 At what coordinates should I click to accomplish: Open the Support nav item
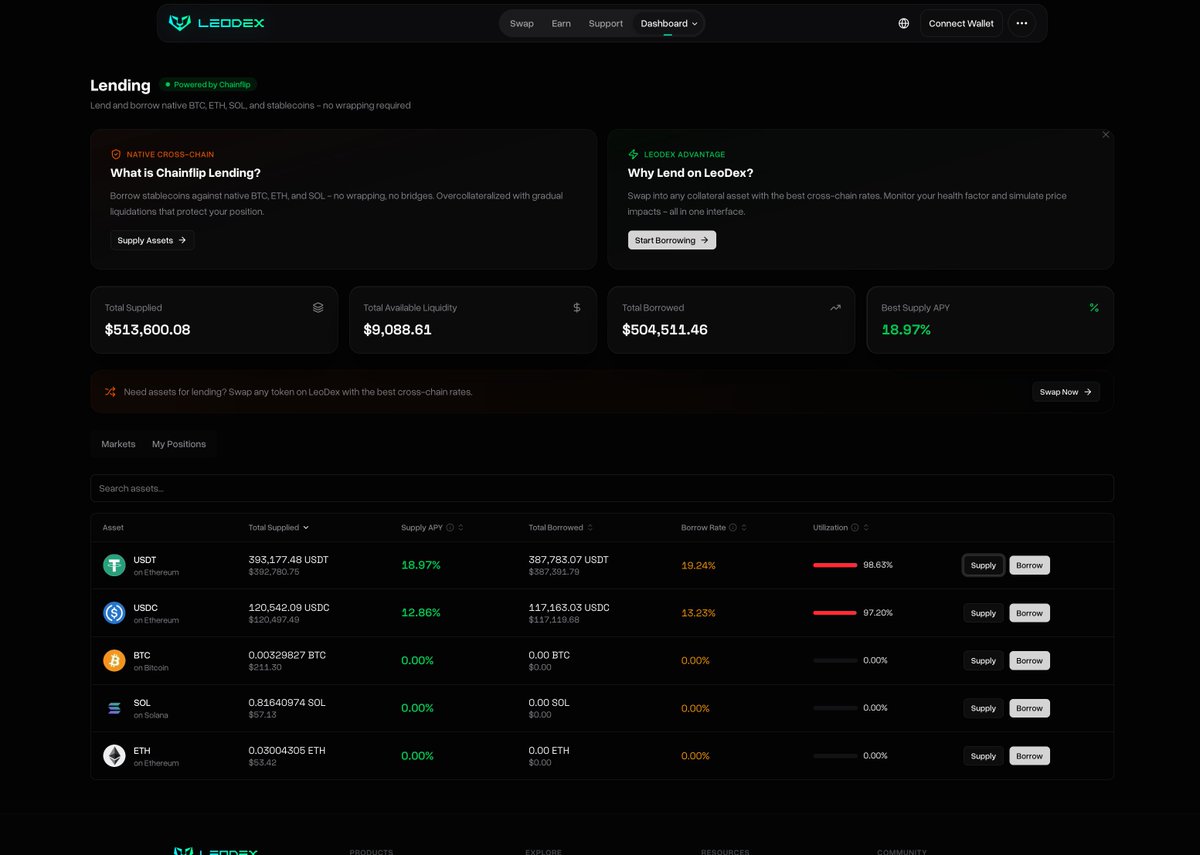point(606,23)
